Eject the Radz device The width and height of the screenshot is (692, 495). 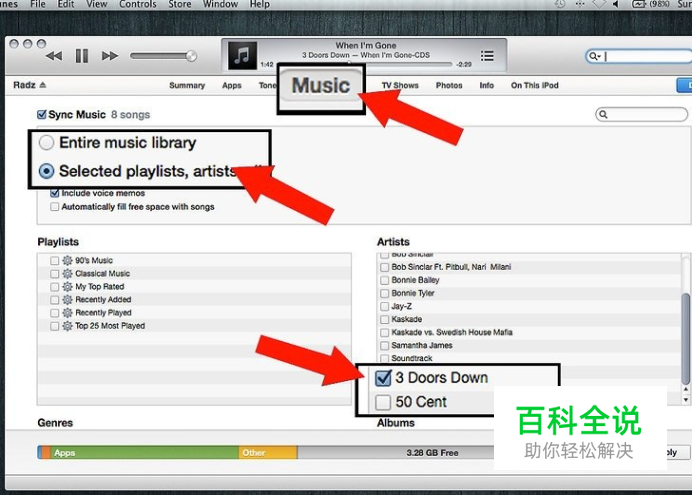point(42,85)
